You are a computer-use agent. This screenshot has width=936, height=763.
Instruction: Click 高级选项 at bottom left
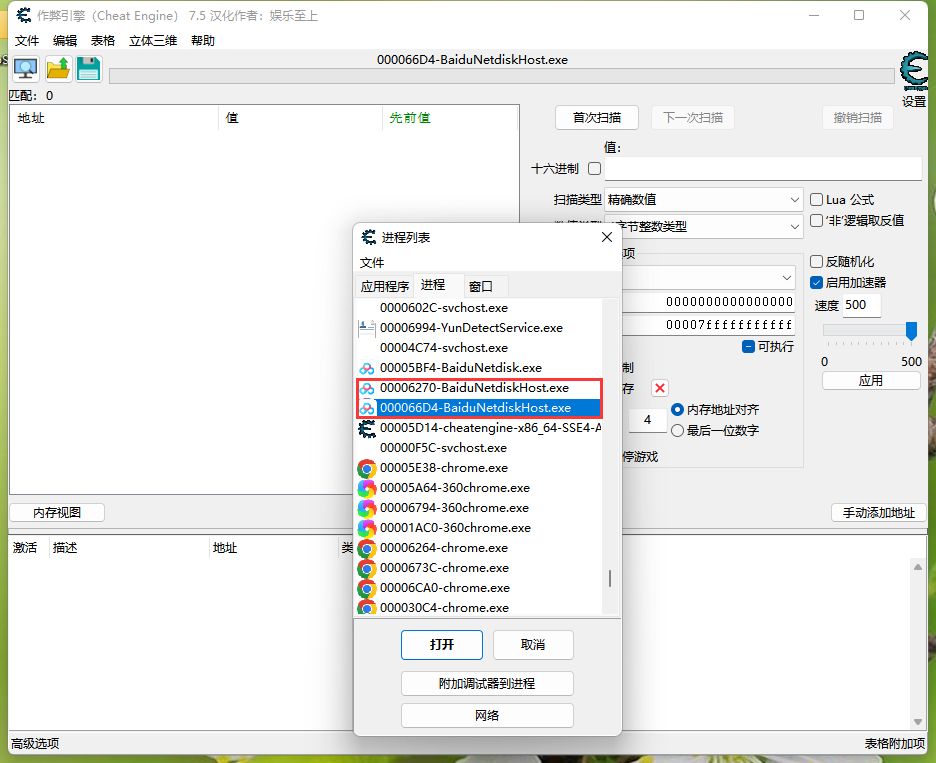click(x=35, y=744)
